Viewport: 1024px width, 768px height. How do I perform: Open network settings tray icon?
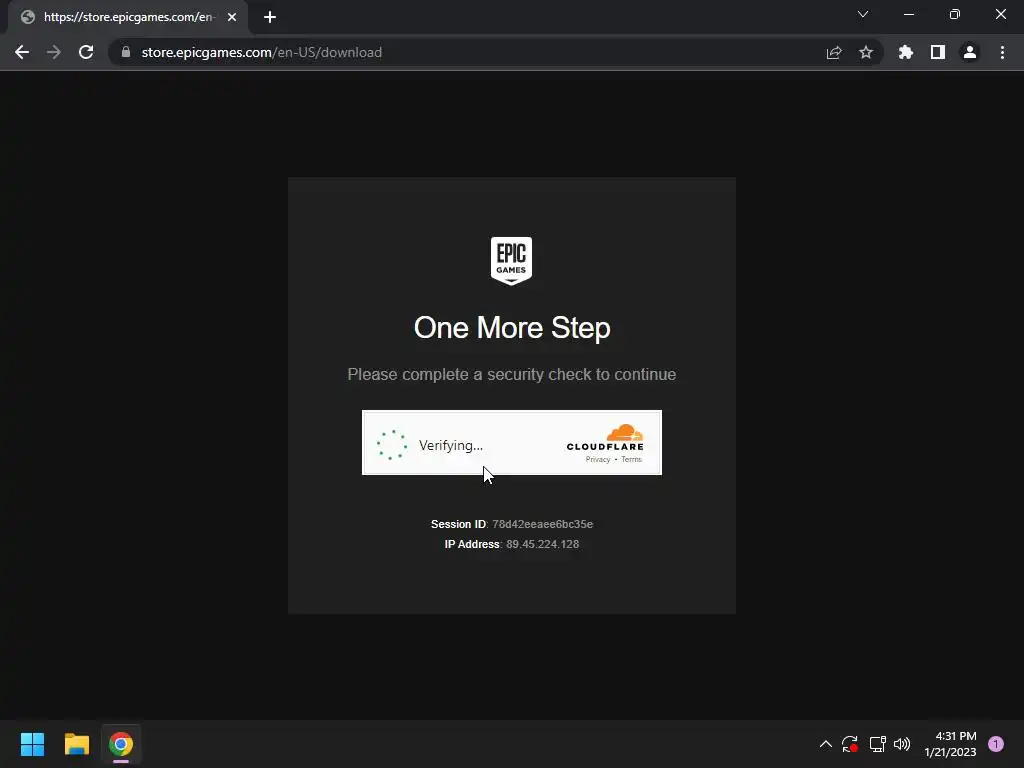pyautogui.click(x=877, y=744)
